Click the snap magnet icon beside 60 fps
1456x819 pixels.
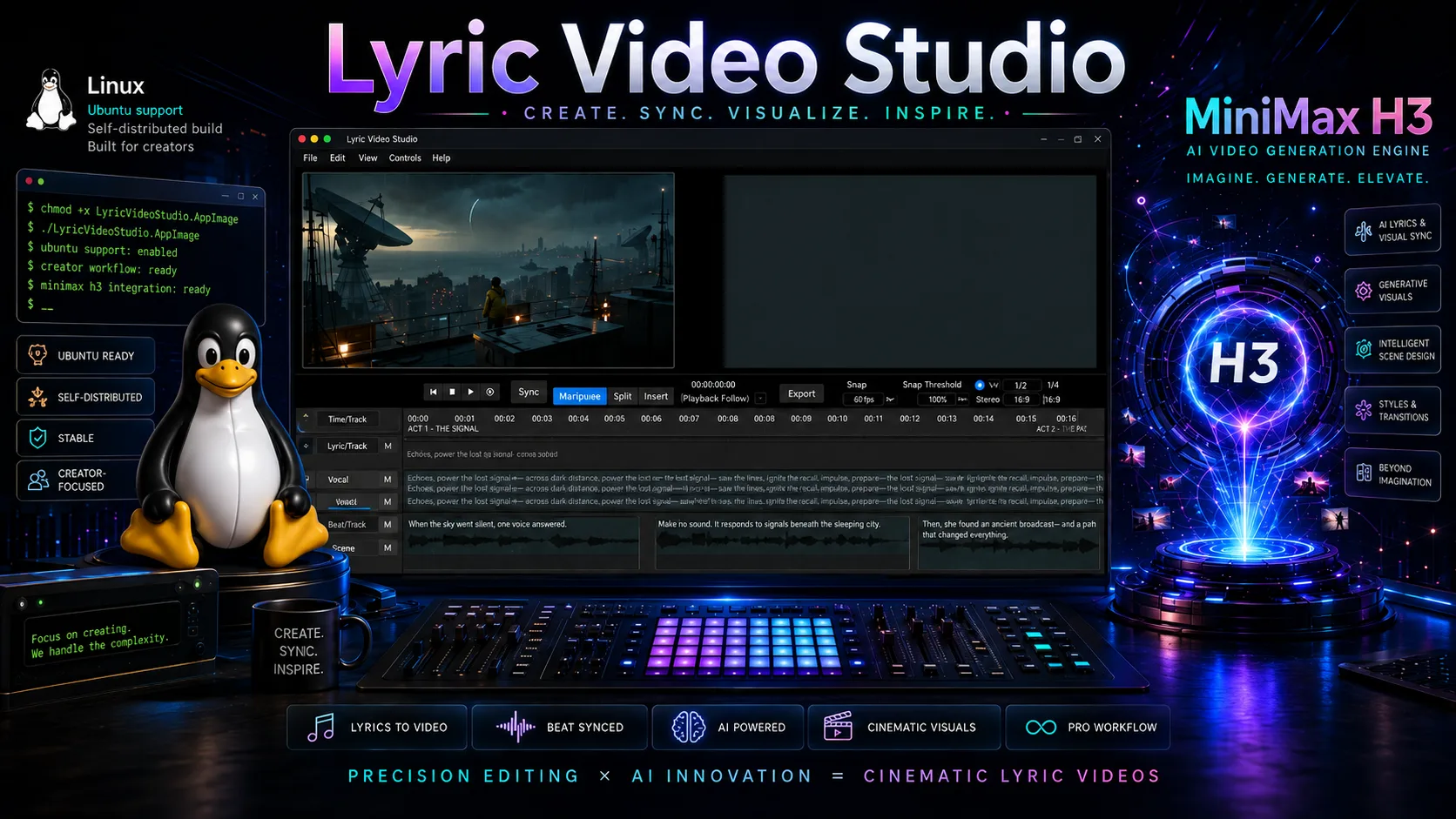click(890, 399)
